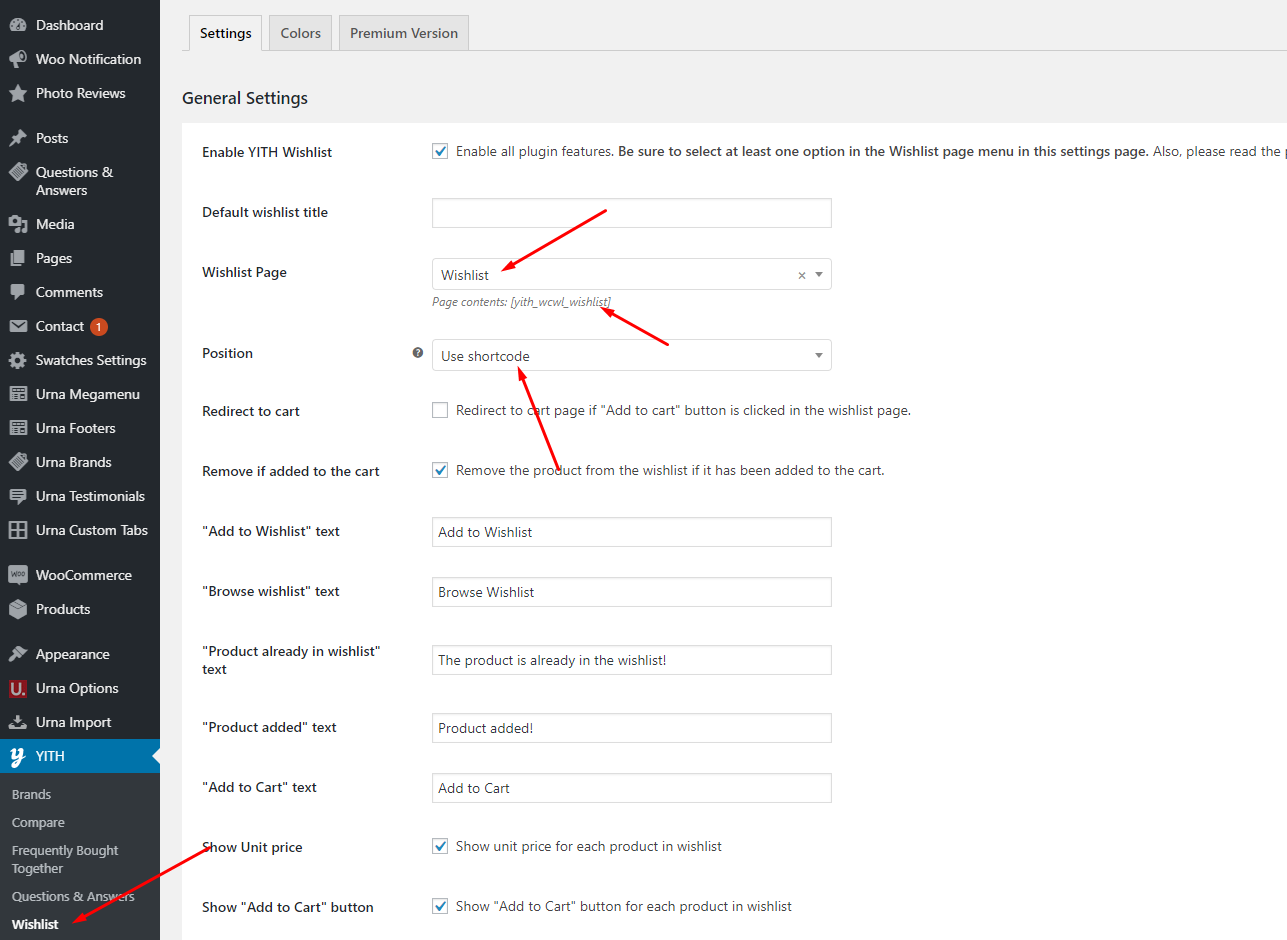Click the Urna Brands tag icon
1287x940 pixels.
[x=18, y=462]
